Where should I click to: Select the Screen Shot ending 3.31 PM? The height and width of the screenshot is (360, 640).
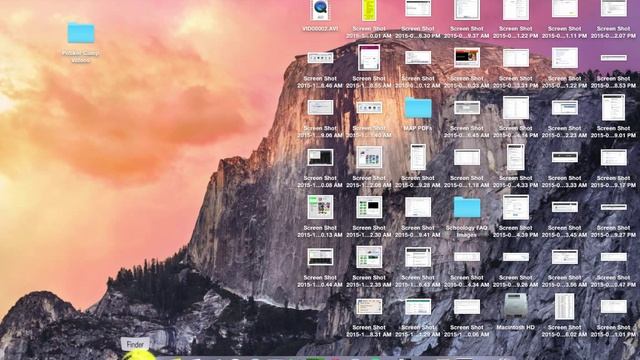click(x=516, y=58)
